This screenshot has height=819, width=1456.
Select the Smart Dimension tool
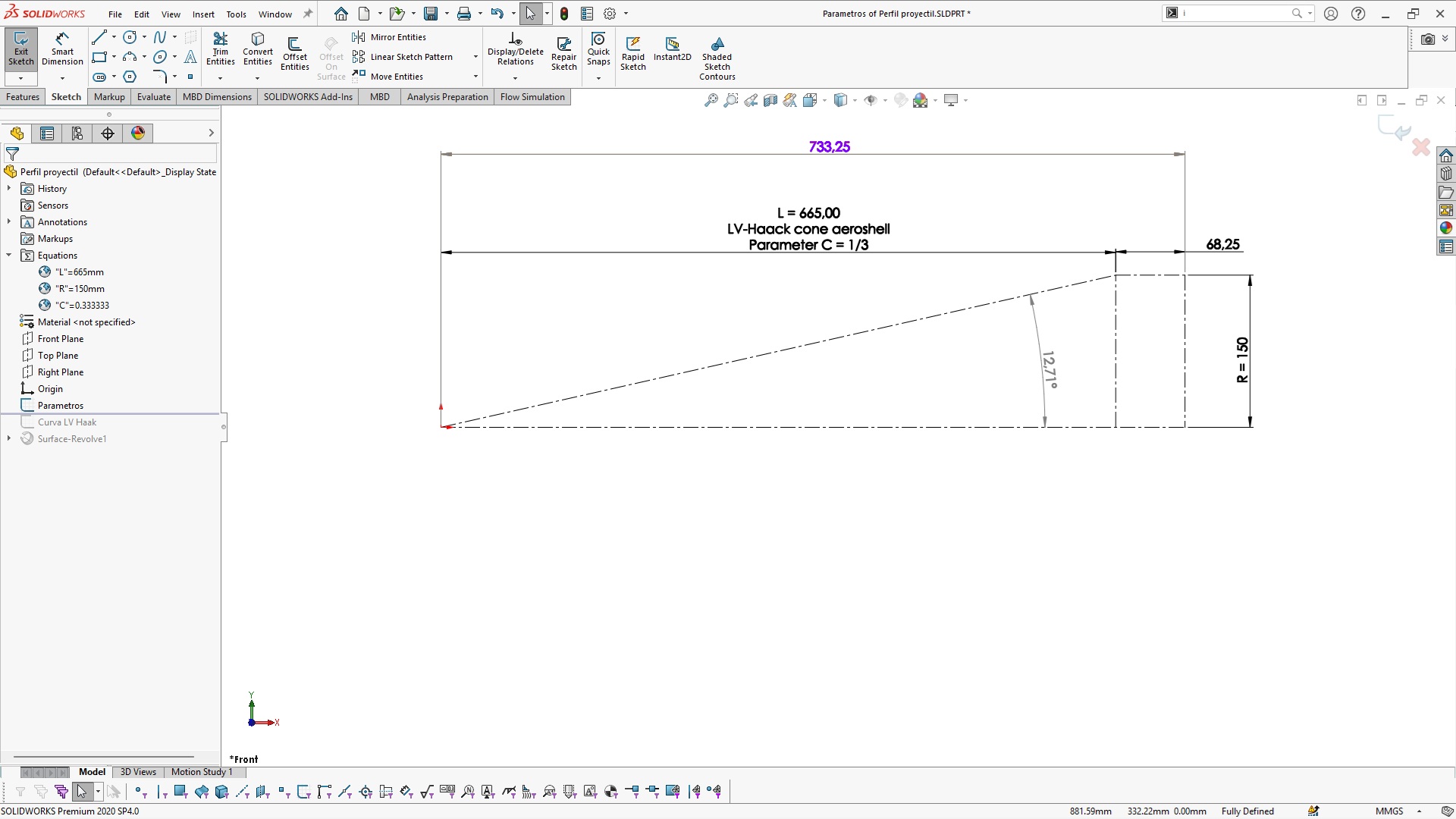pyautogui.click(x=62, y=48)
